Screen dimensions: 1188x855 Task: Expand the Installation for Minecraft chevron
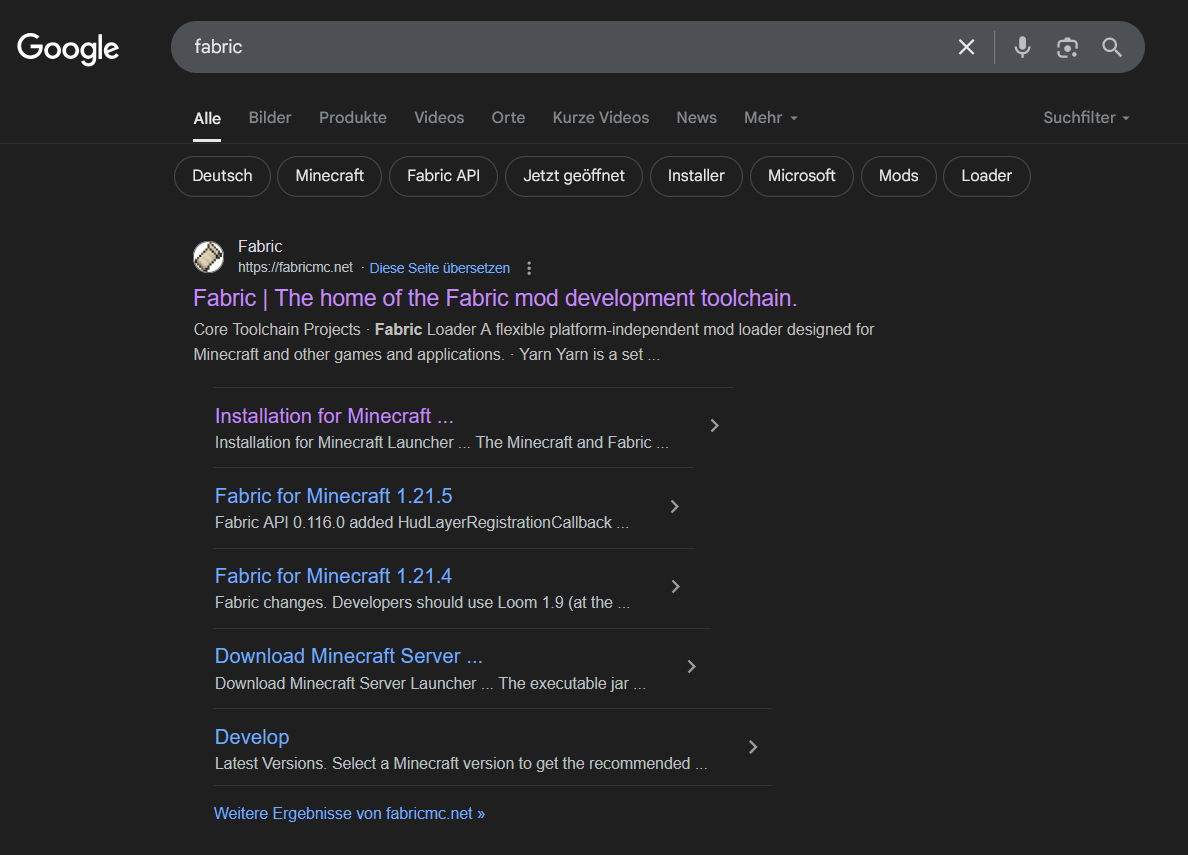[x=714, y=426]
